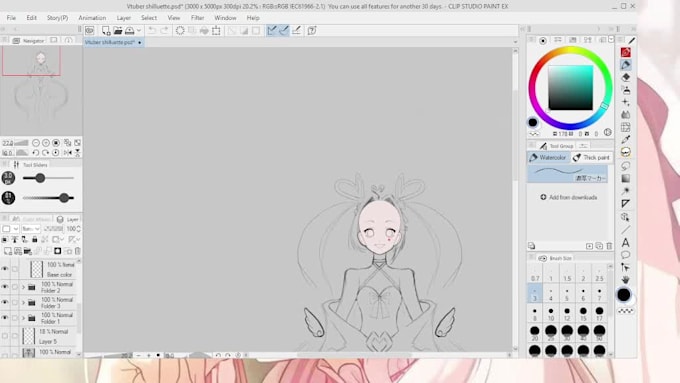Open the Animation menu
680x383 pixels.
pos(92,18)
